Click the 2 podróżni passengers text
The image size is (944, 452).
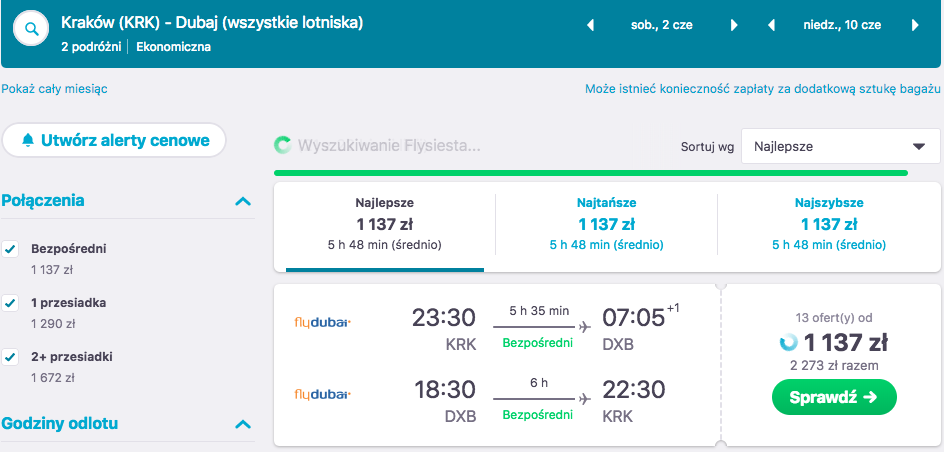point(91,47)
